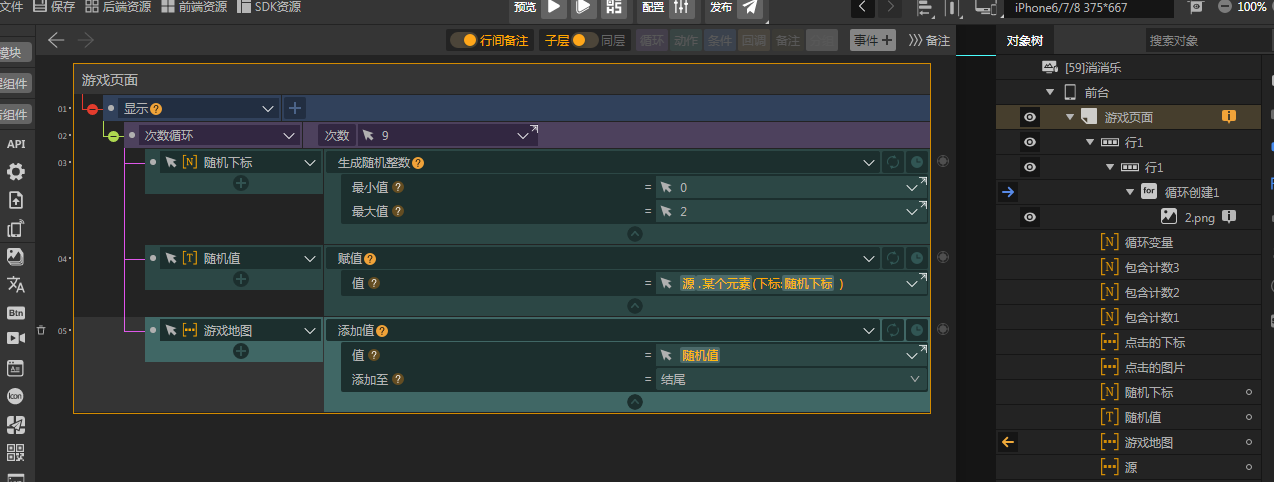Click the back arrow in editor panel
The image size is (1274, 482).
click(x=56, y=40)
